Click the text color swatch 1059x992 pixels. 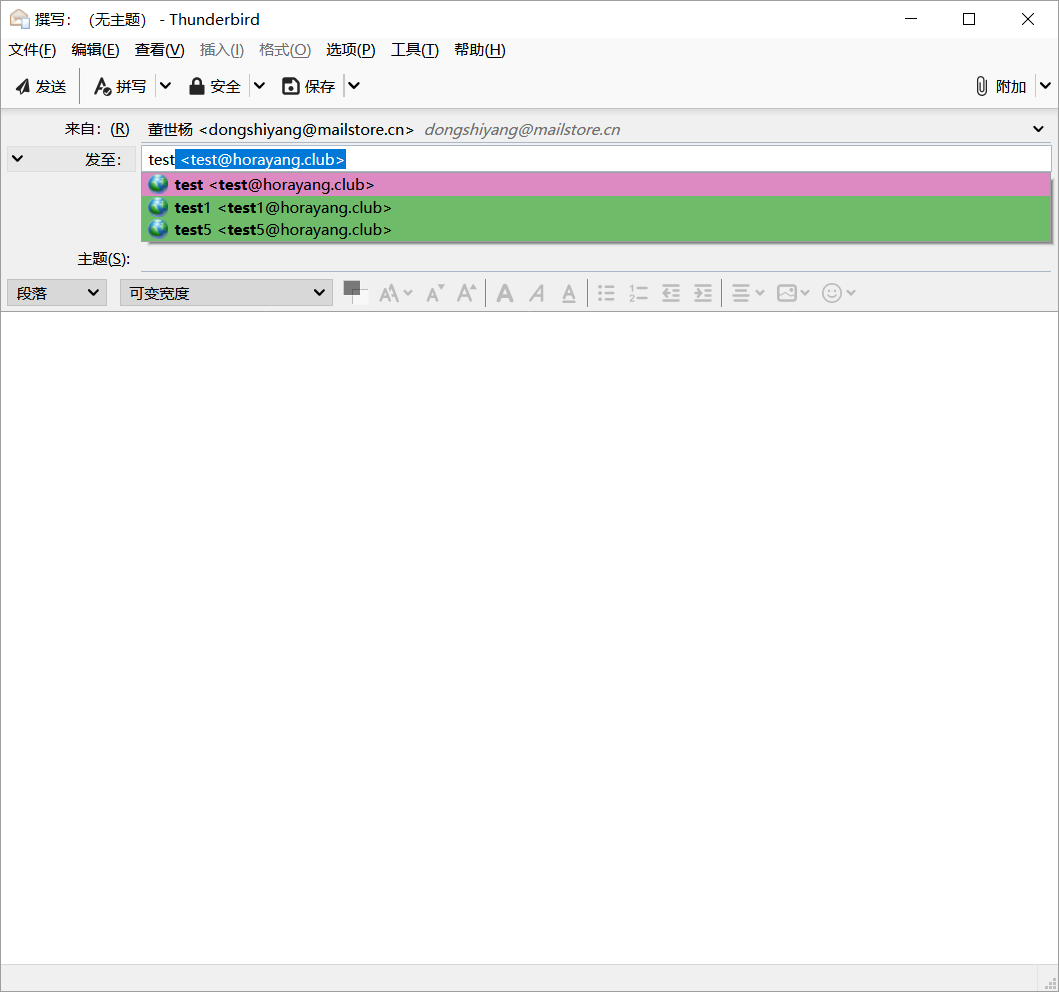pos(355,292)
